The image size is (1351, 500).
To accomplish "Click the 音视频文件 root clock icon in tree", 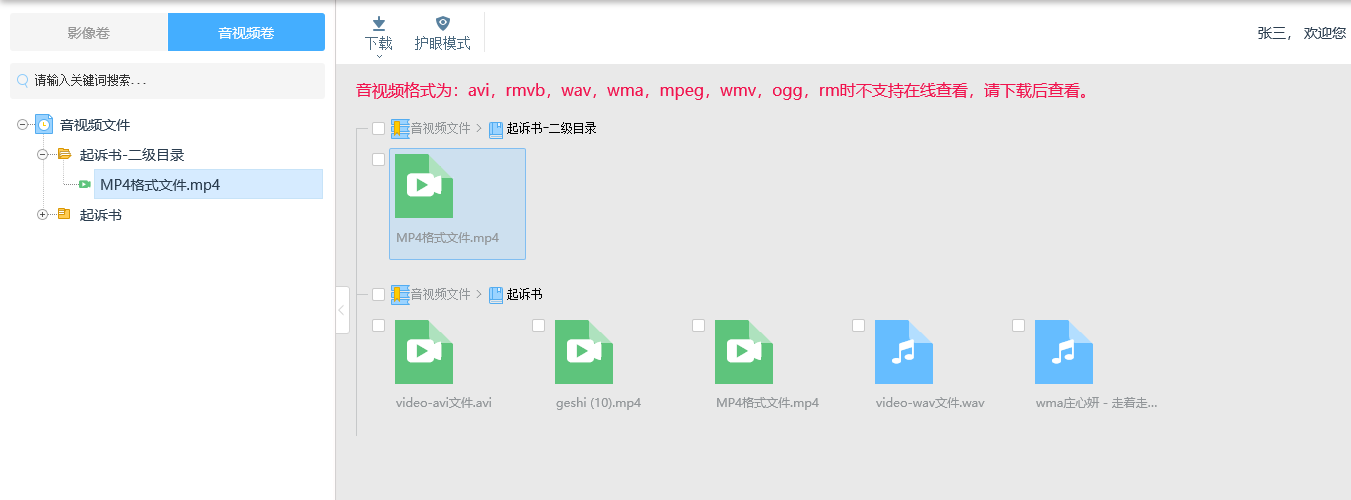I will (x=44, y=125).
